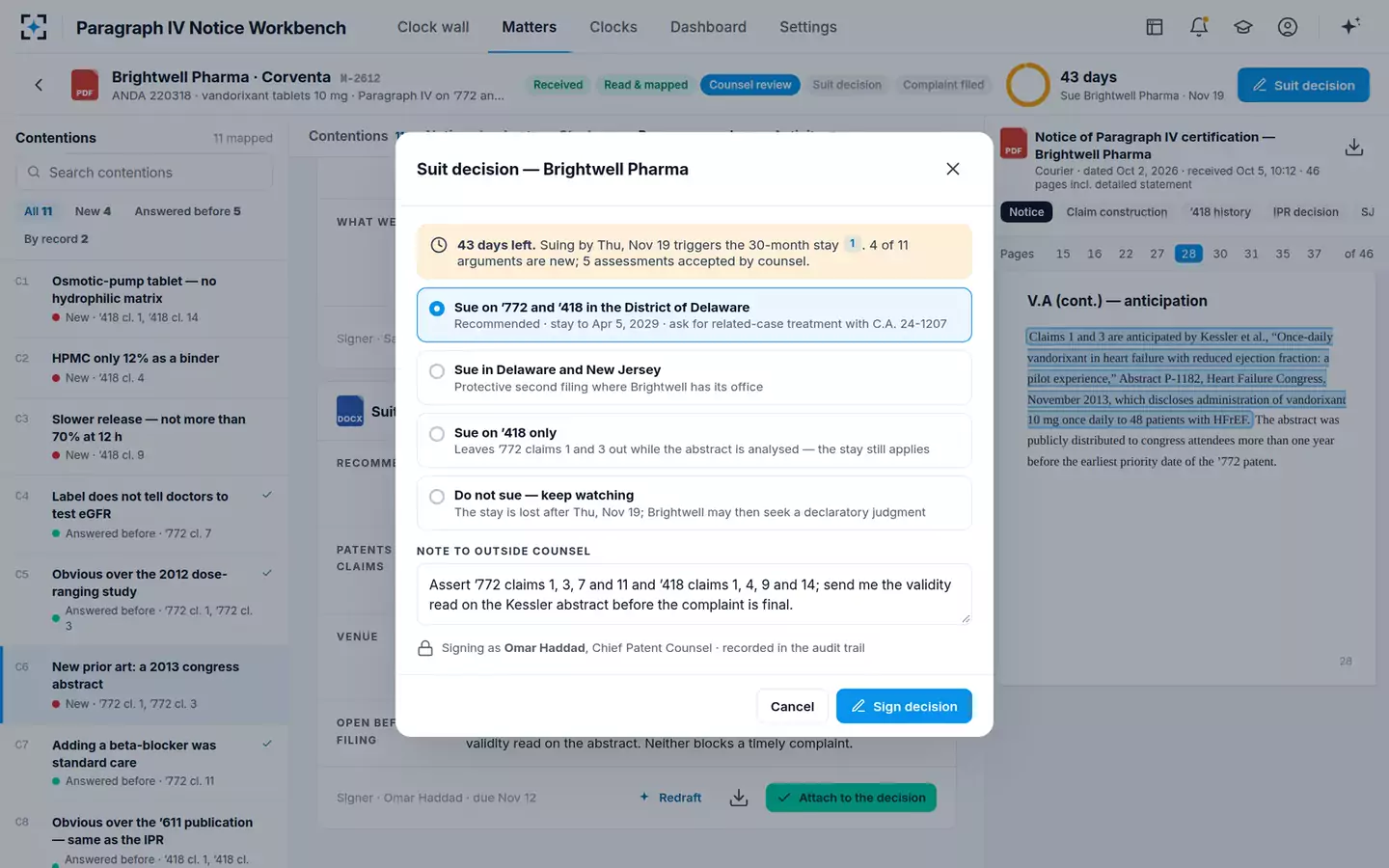
Task: Click the footnote 1 reference badge
Action: pos(853,244)
